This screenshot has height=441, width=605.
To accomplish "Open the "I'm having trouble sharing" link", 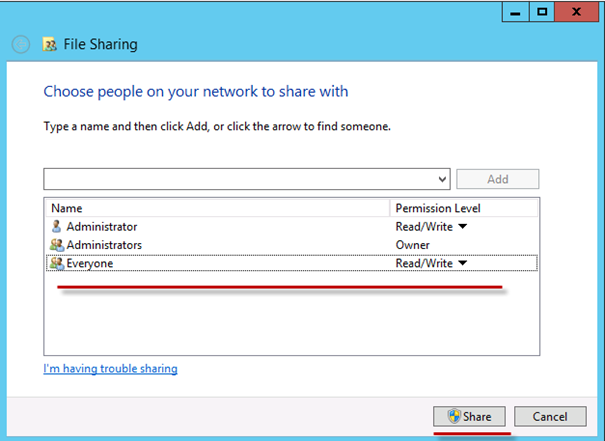I will point(110,369).
